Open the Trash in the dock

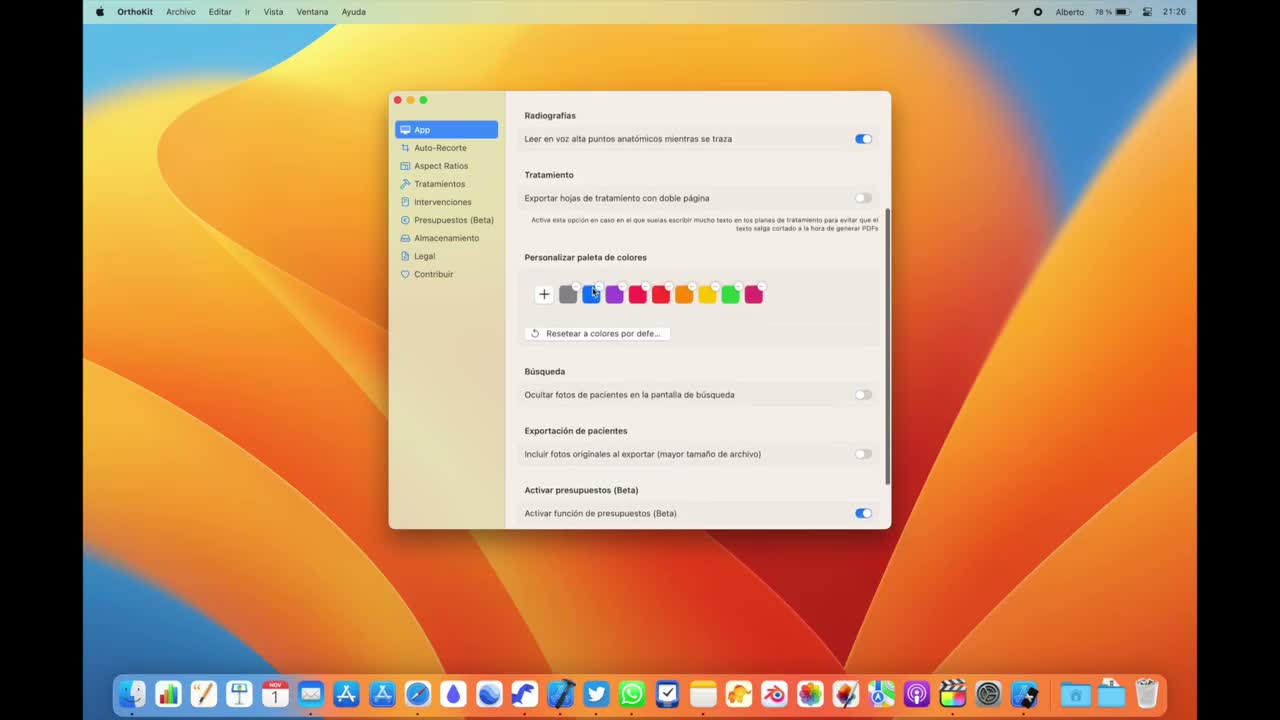tap(1147, 693)
